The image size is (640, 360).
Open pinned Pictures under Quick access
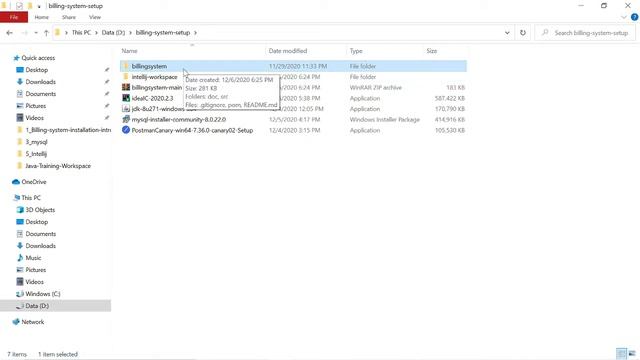point(36,106)
